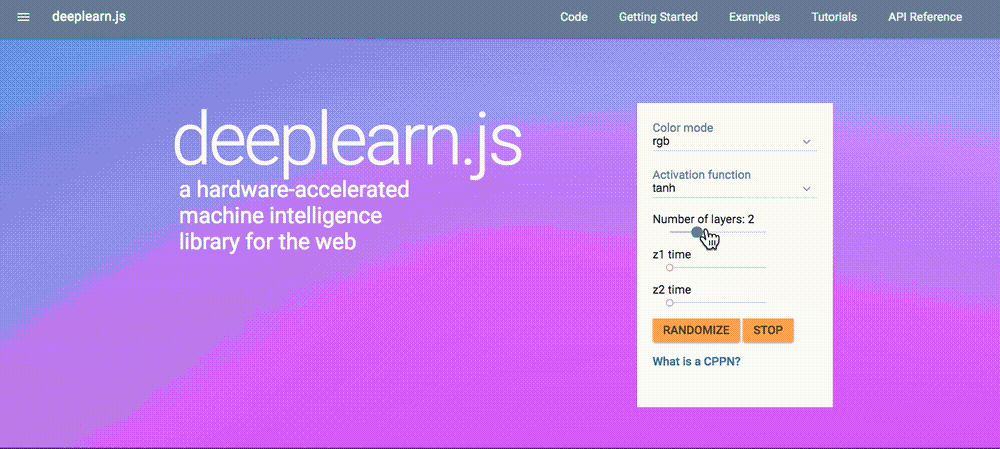Click the Color mode dropdown chevron
1000x449 pixels.
tap(807, 142)
